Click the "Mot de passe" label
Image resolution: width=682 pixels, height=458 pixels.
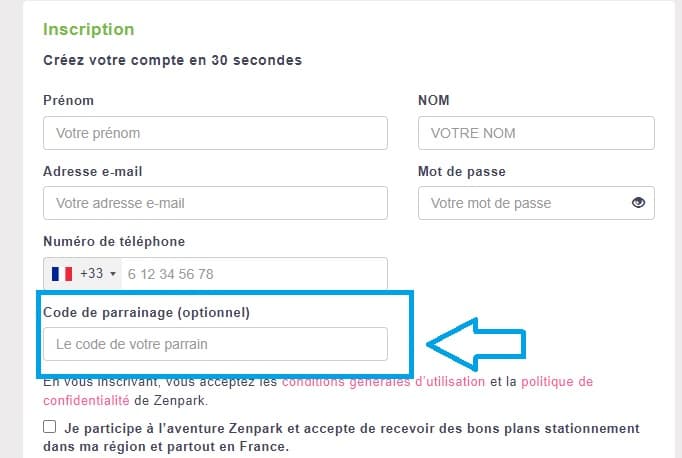(461, 171)
